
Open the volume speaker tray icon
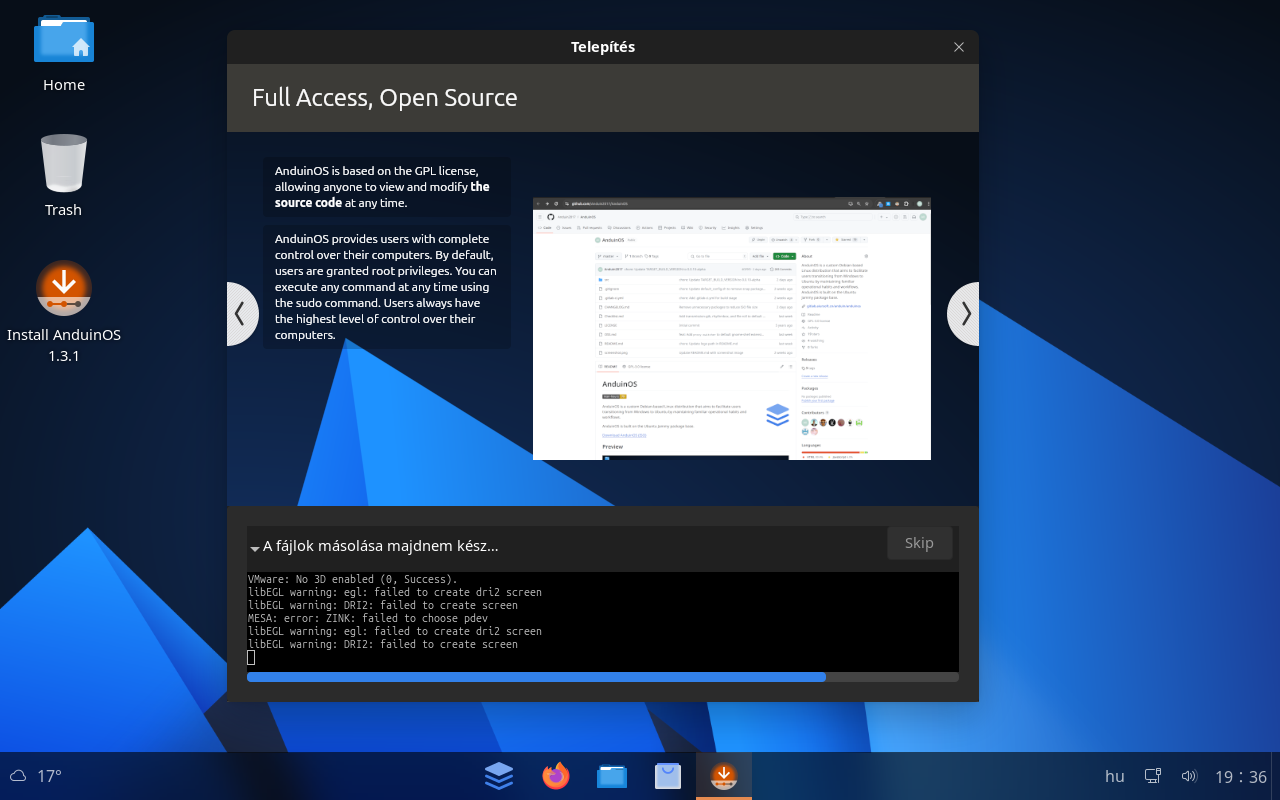point(1189,776)
